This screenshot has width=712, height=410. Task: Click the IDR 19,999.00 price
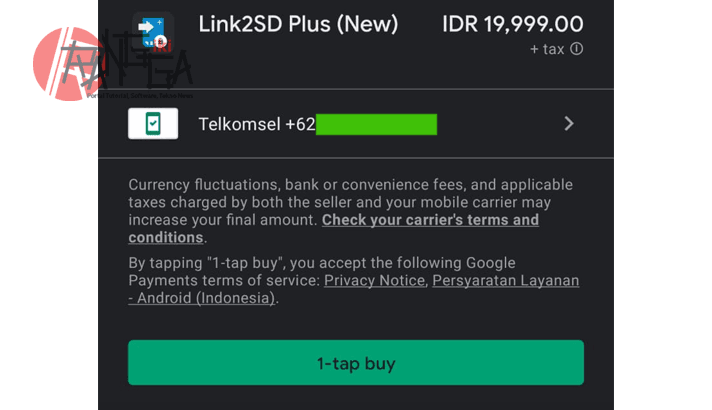coord(512,23)
